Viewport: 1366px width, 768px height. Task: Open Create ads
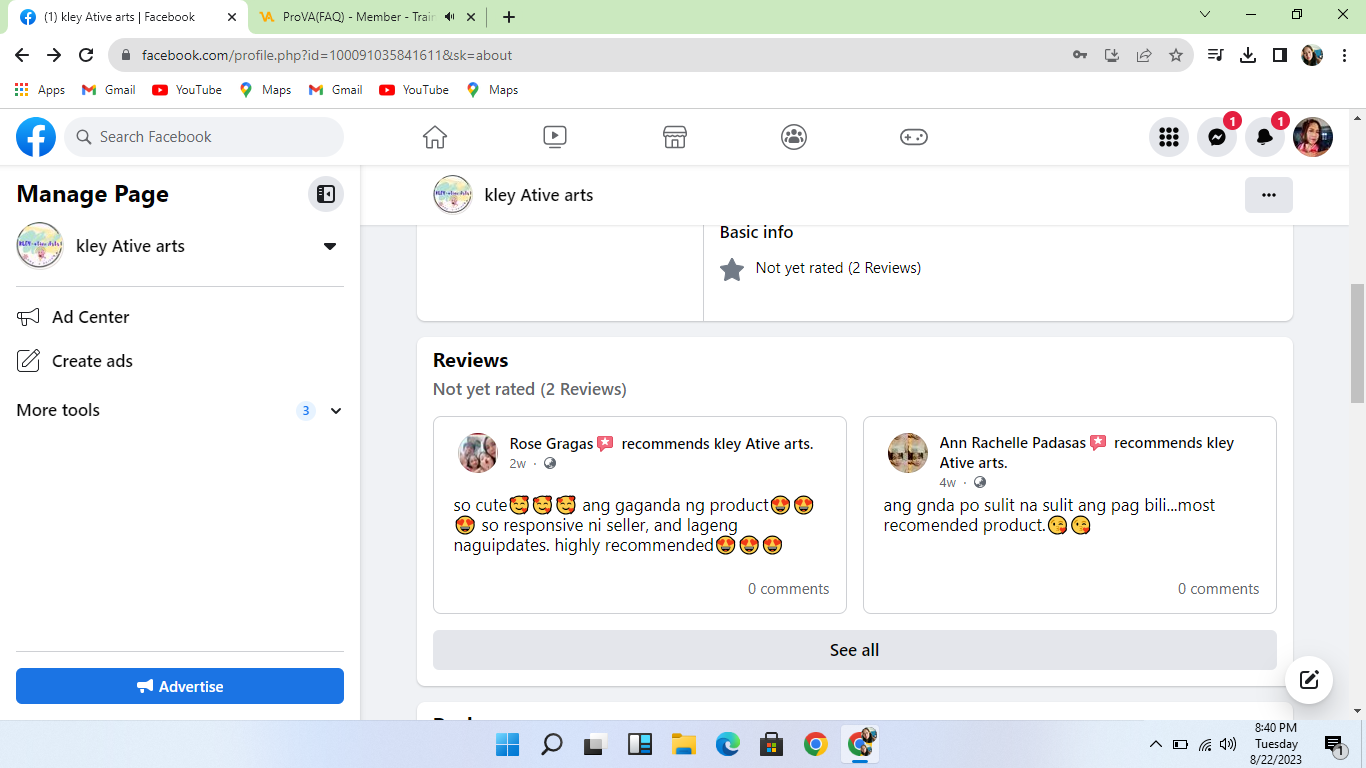tap(180, 361)
